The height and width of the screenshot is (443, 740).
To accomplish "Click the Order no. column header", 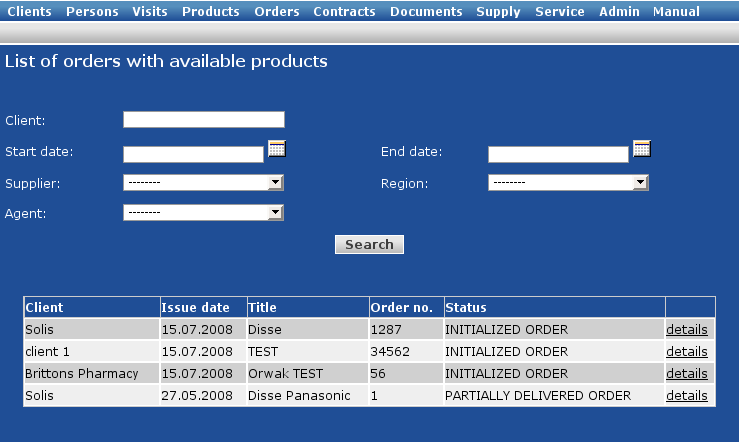I will point(406,307).
